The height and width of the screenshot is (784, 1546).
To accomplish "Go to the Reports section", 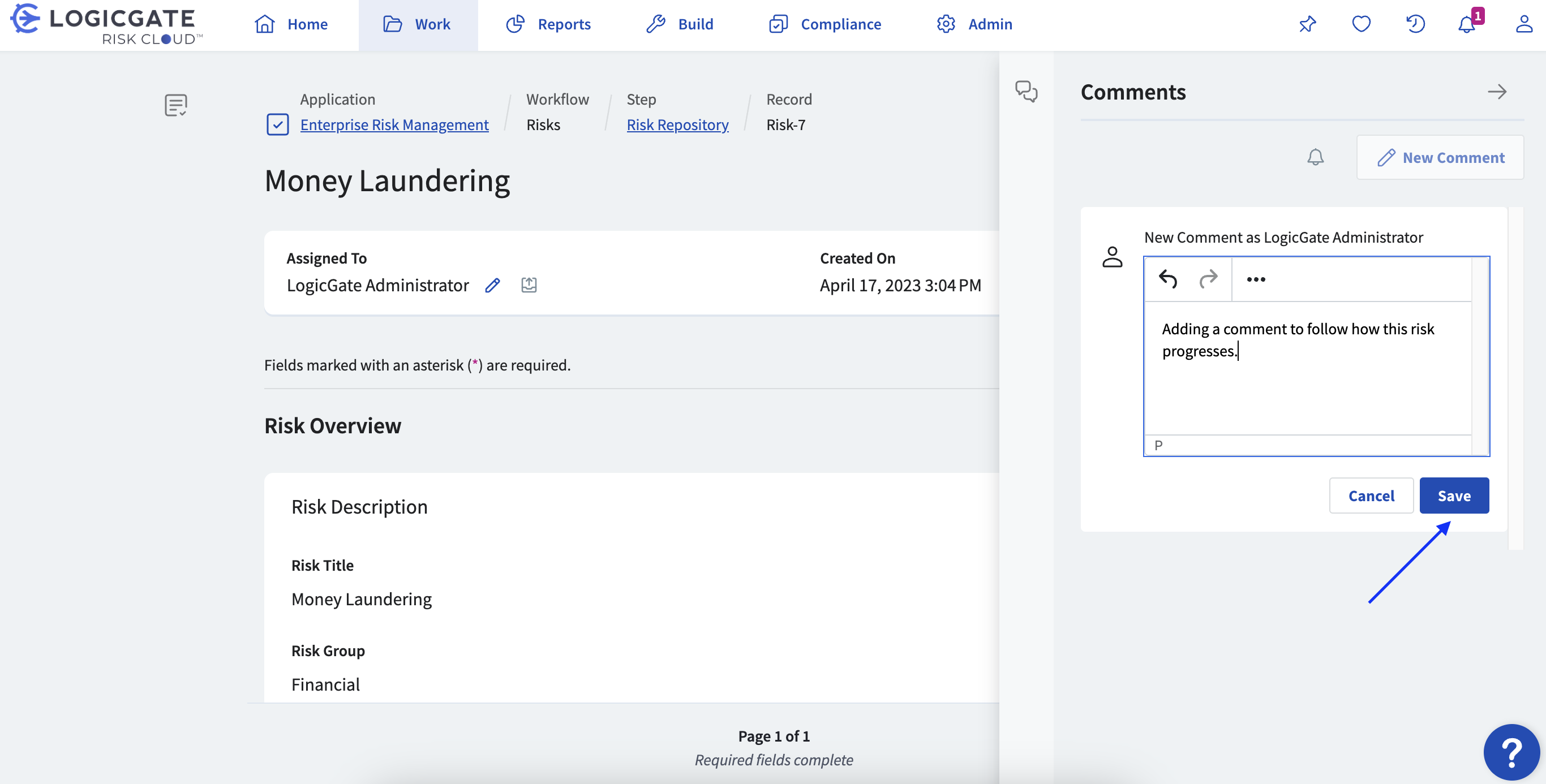I will click(x=548, y=24).
